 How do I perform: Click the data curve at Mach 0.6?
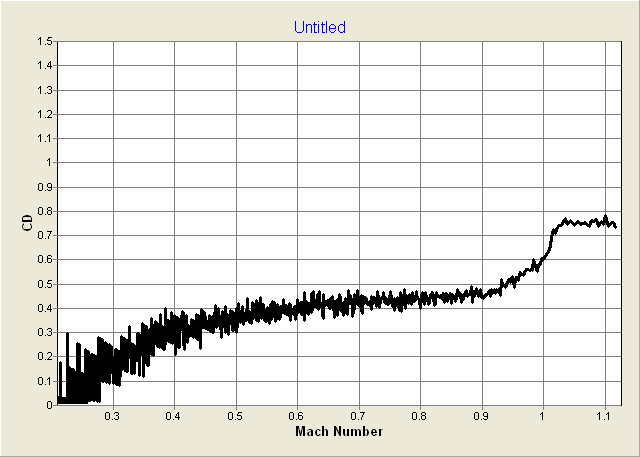[x=297, y=308]
